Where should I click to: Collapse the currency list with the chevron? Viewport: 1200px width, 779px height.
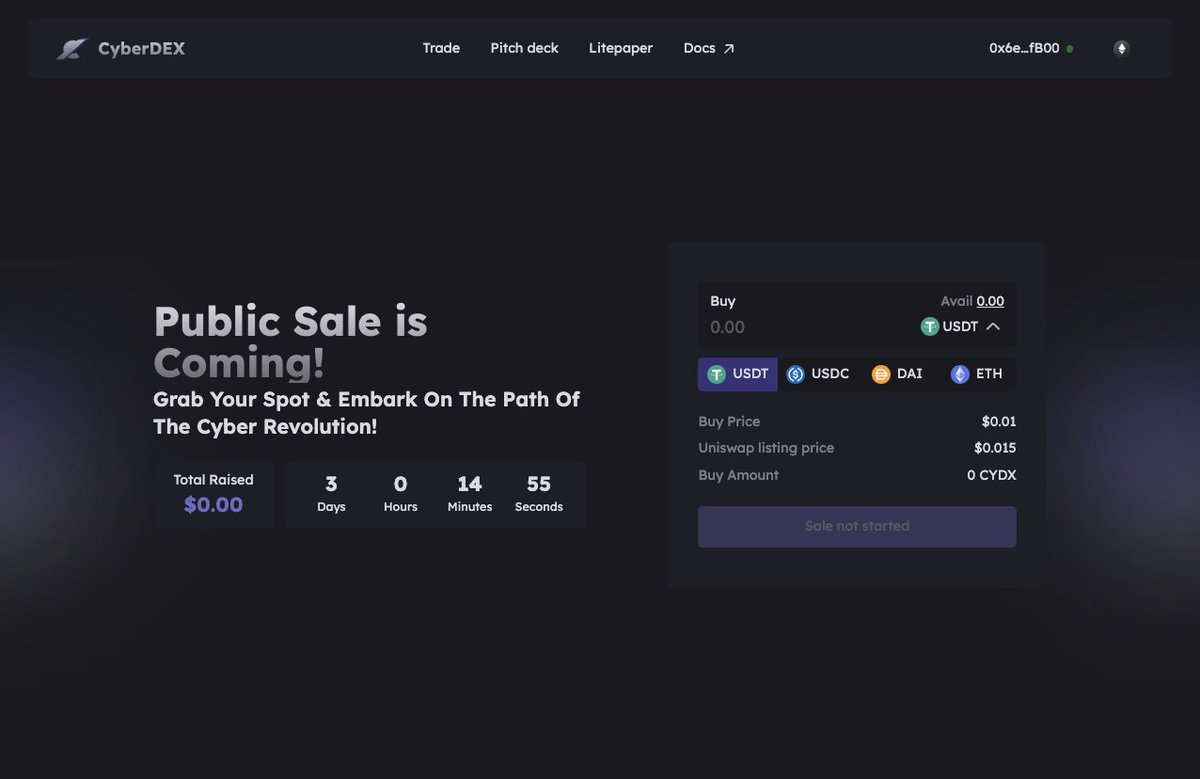click(x=993, y=326)
